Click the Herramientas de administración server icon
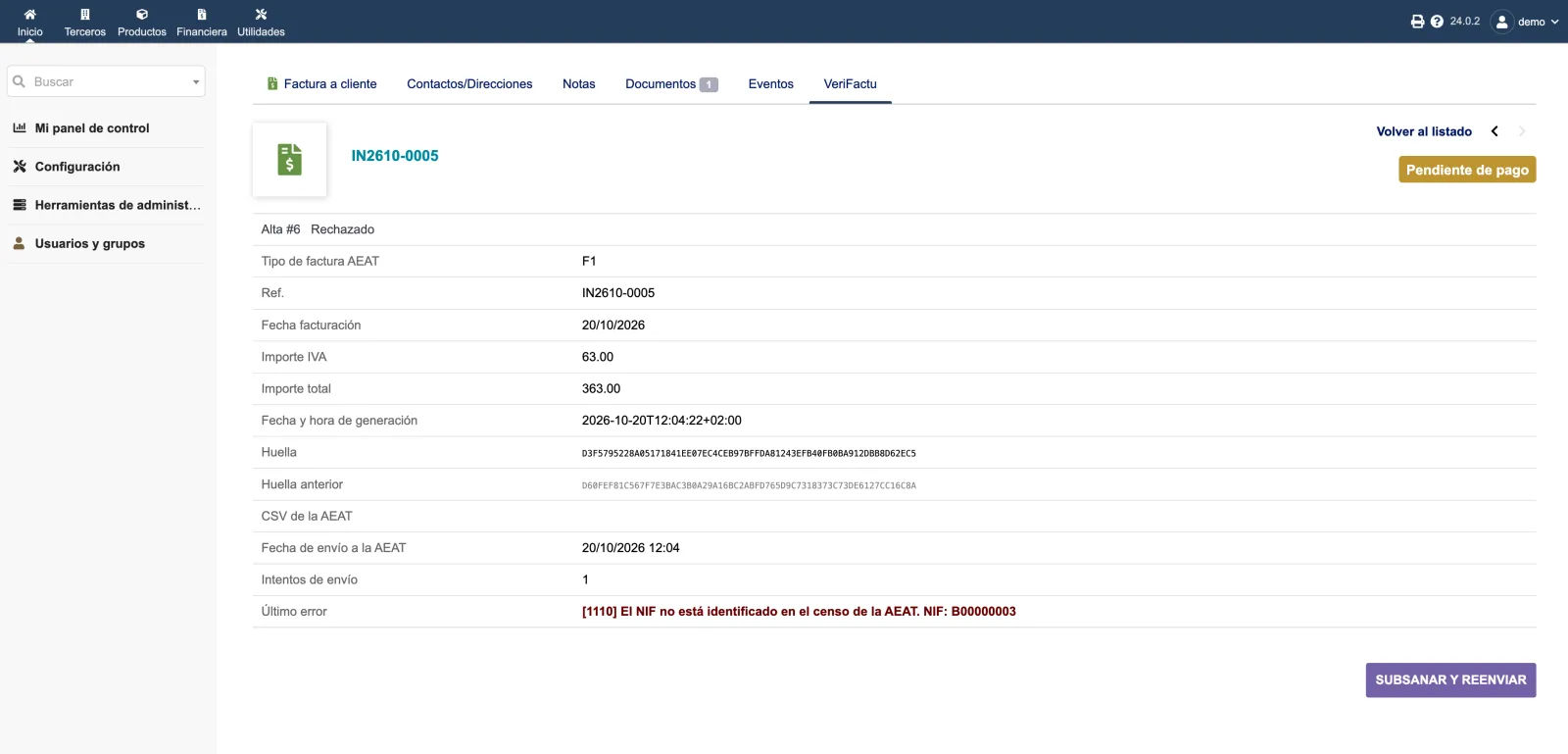This screenshot has height=754, width=1568. [20, 205]
